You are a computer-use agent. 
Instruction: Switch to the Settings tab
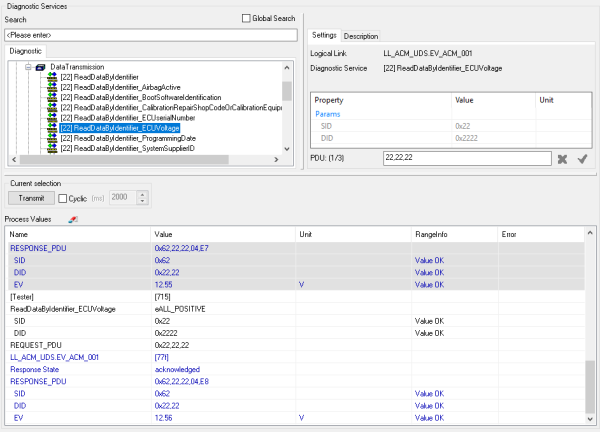[324, 35]
